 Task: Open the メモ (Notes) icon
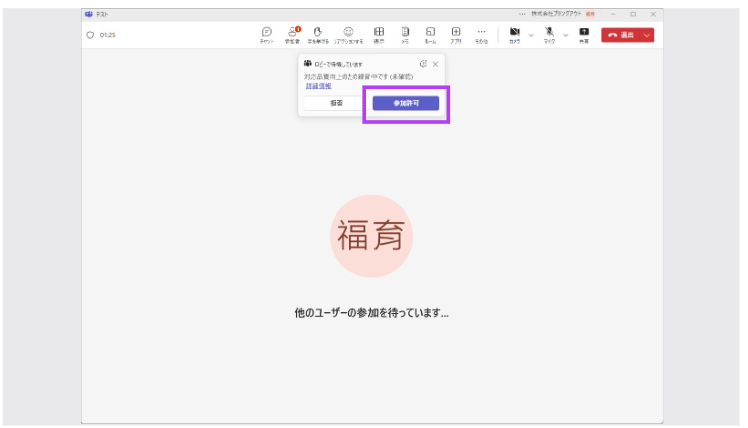point(405,35)
